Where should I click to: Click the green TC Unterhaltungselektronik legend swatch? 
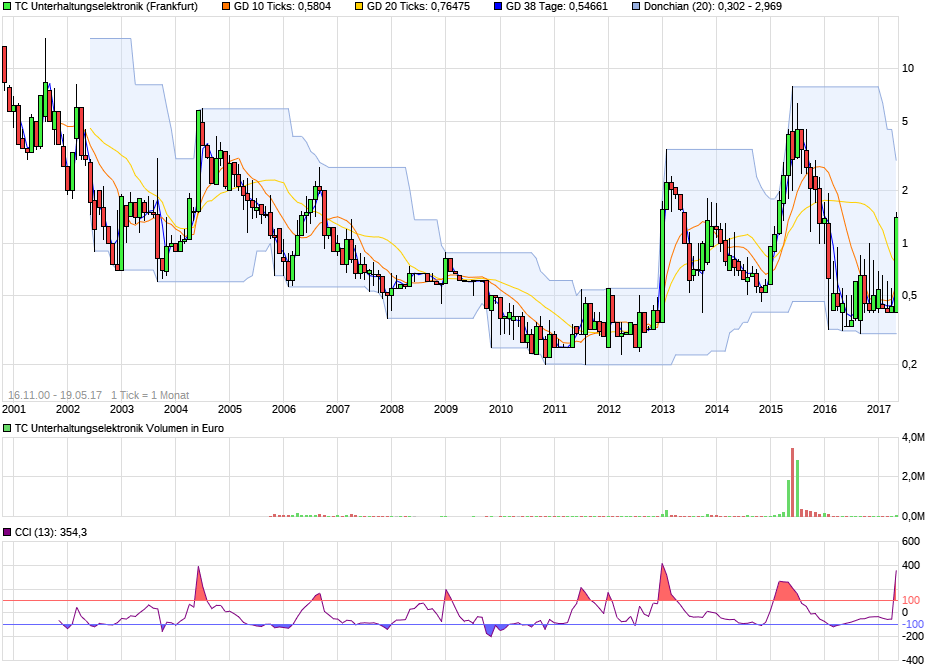coord(7,7)
